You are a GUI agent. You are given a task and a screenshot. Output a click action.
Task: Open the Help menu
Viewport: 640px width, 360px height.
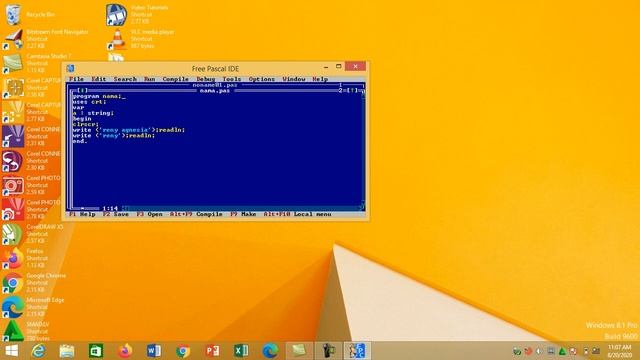click(x=320, y=79)
